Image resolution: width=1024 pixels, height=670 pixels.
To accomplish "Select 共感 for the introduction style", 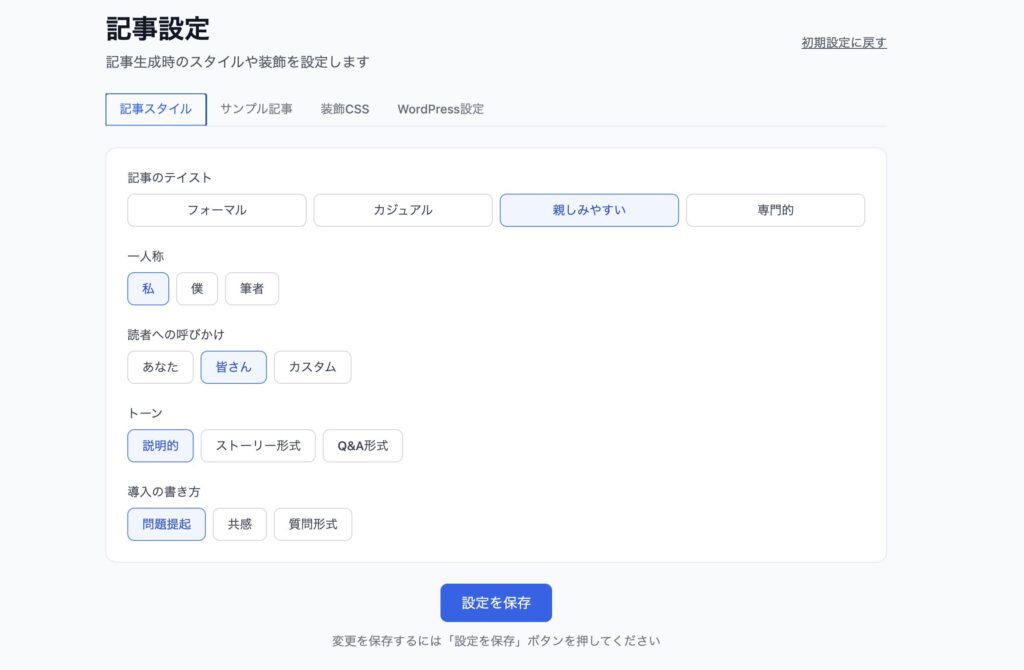I will tap(240, 524).
